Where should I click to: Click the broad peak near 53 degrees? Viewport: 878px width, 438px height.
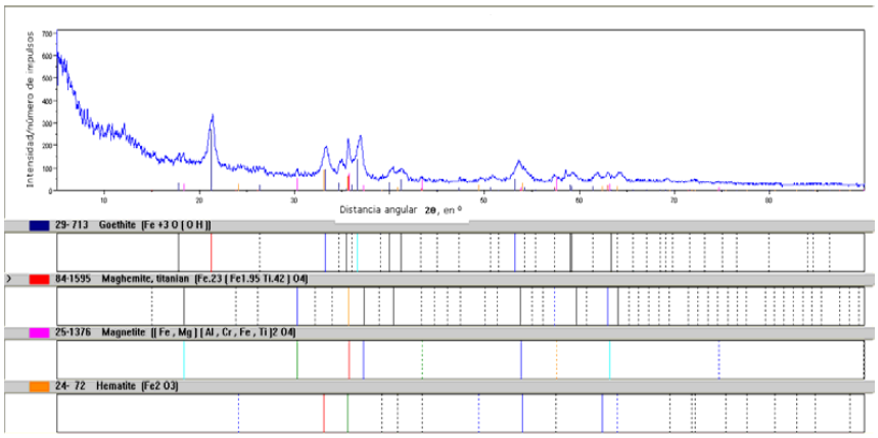(x=518, y=162)
